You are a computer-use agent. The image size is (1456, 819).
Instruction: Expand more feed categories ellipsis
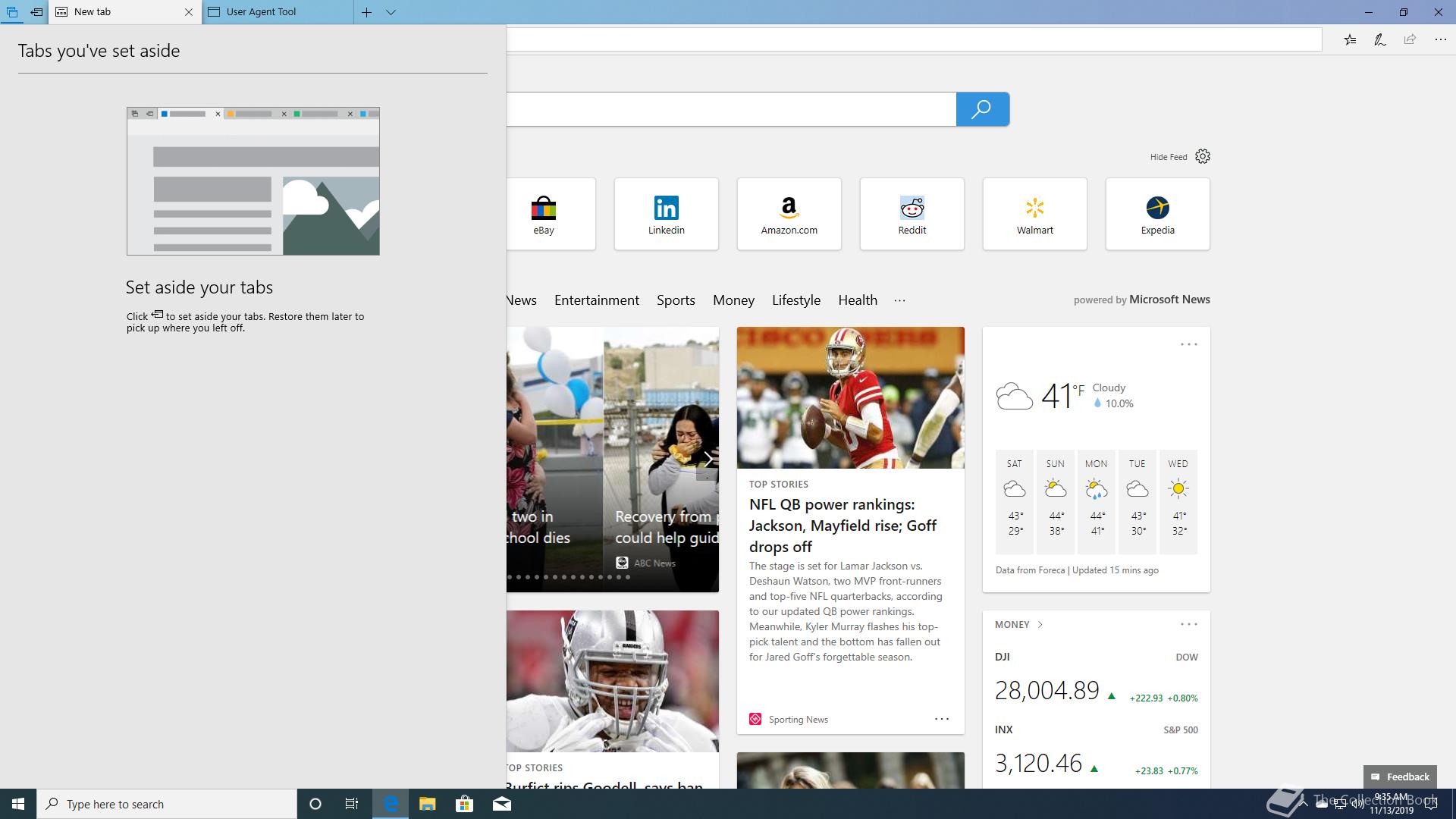tap(899, 300)
